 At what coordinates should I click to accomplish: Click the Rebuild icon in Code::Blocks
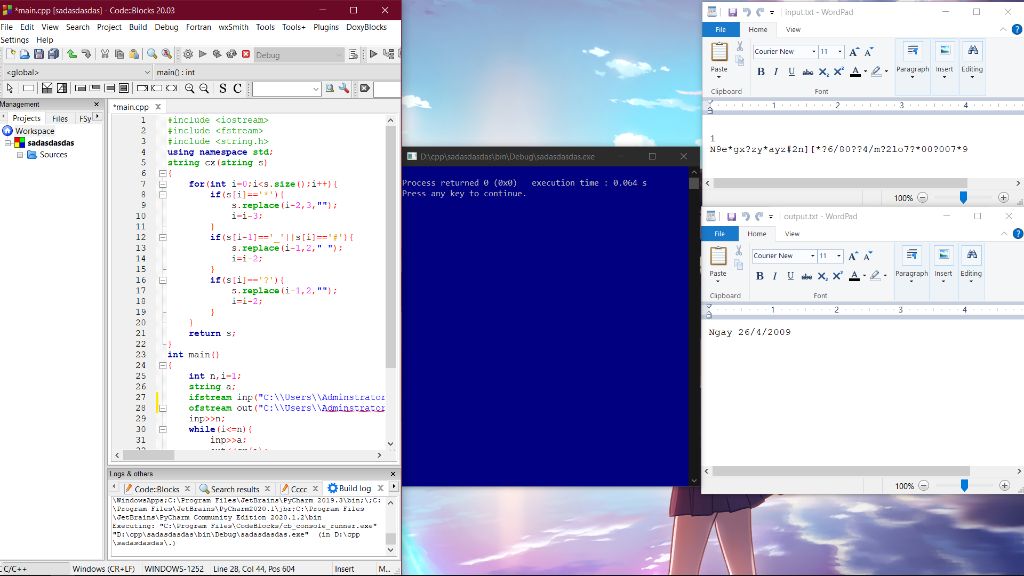pyautogui.click(x=231, y=54)
